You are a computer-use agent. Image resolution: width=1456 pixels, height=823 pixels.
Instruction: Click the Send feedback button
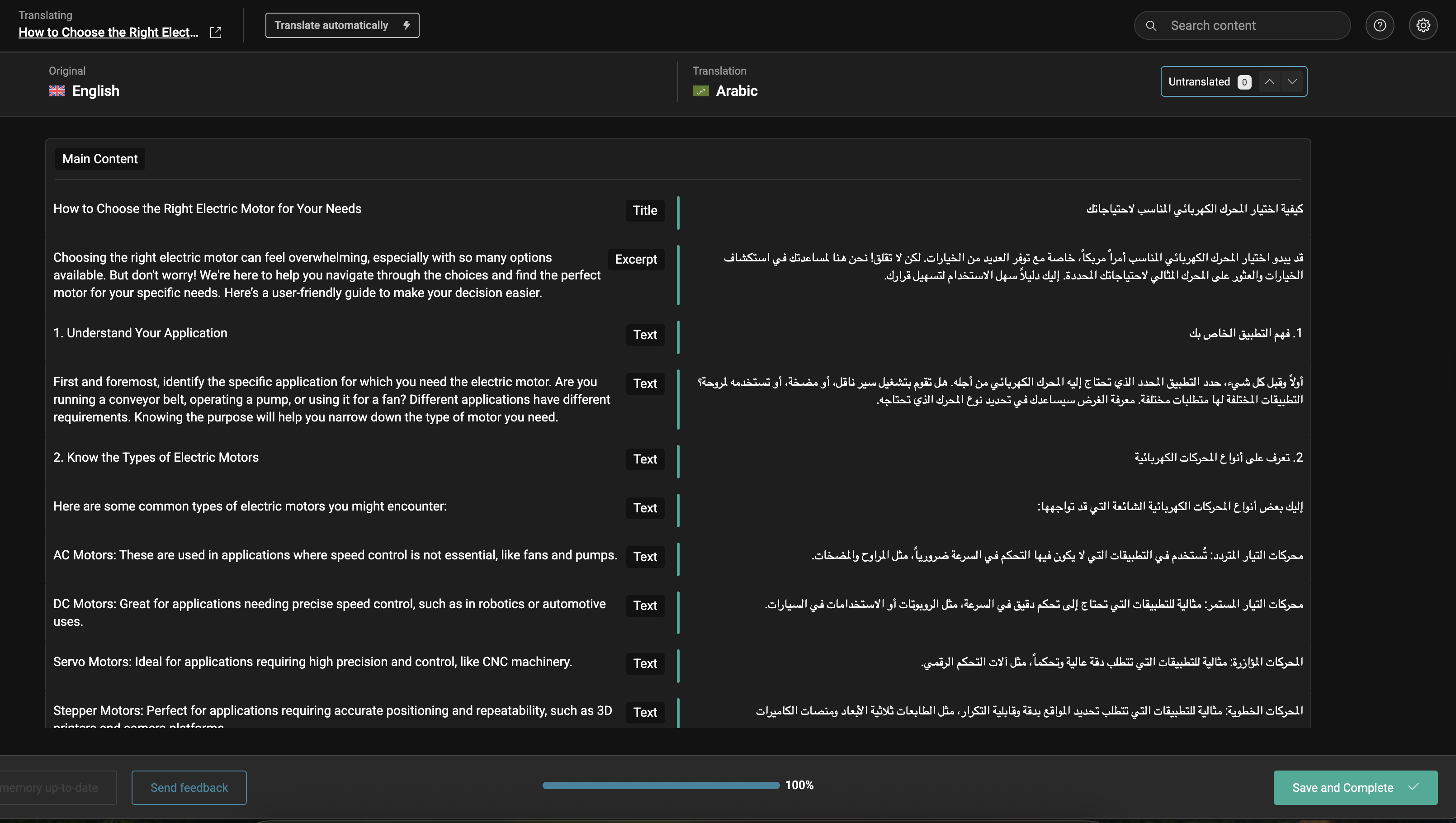tap(189, 787)
